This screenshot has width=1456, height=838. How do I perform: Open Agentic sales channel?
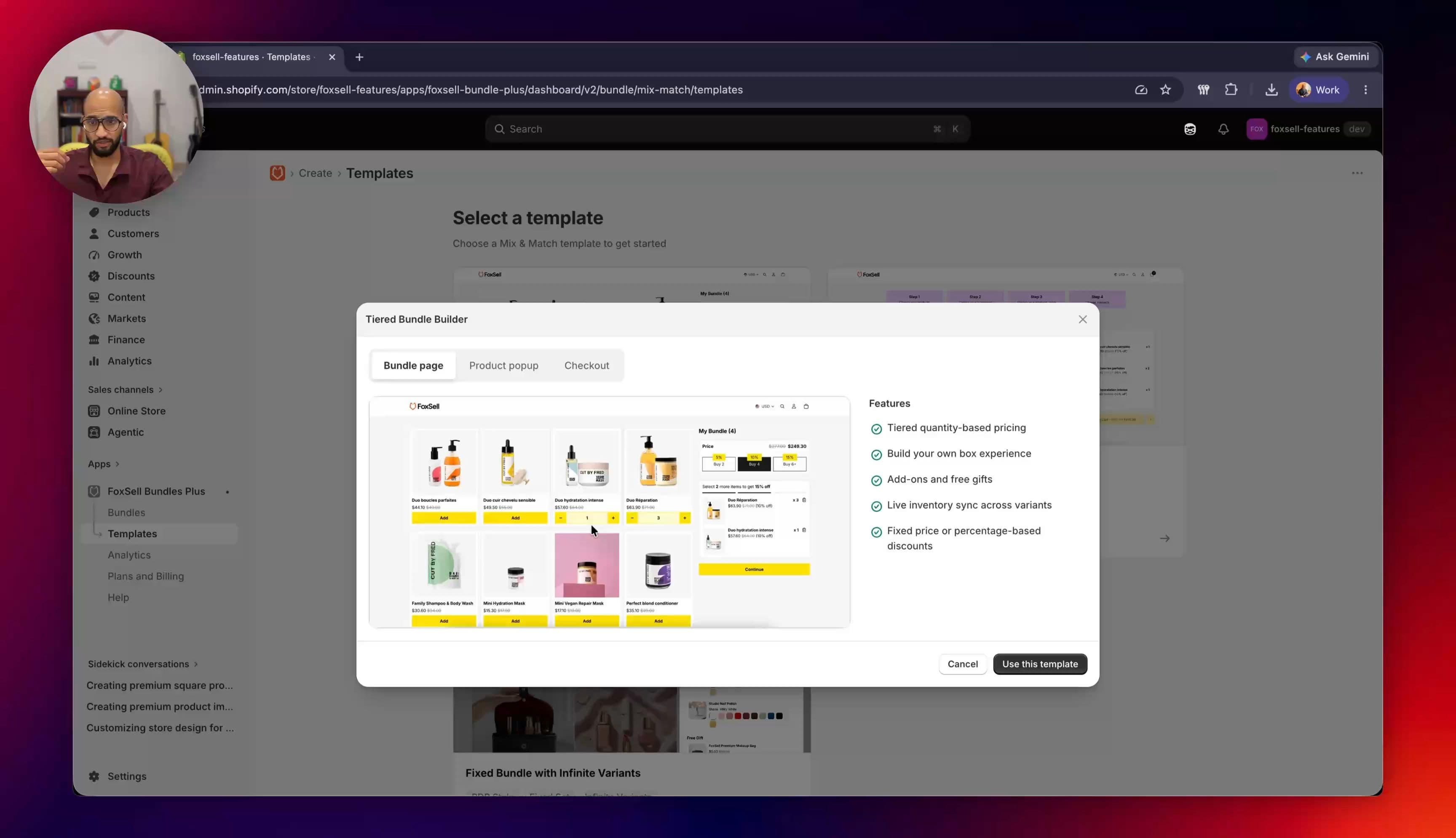[126, 432]
